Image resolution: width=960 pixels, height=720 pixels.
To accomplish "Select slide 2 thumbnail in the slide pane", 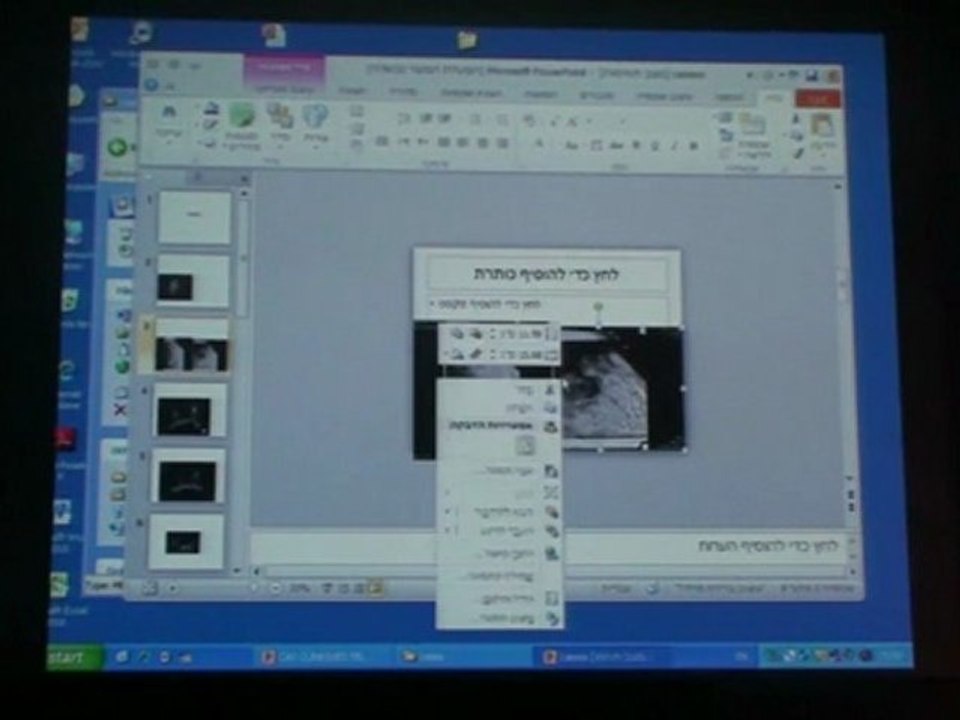I will tap(193, 282).
